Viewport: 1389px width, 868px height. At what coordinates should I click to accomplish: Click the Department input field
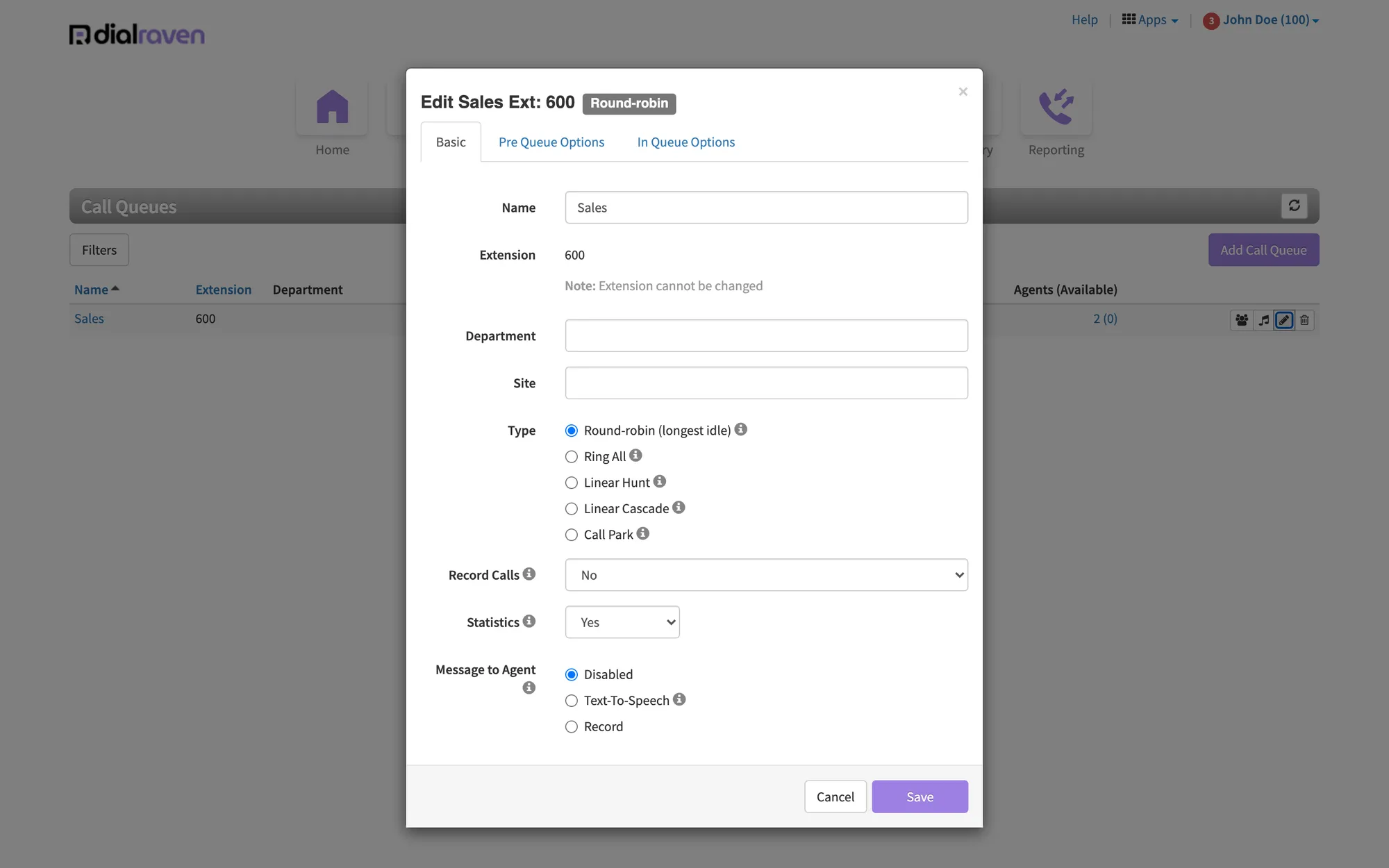pyautogui.click(x=766, y=335)
